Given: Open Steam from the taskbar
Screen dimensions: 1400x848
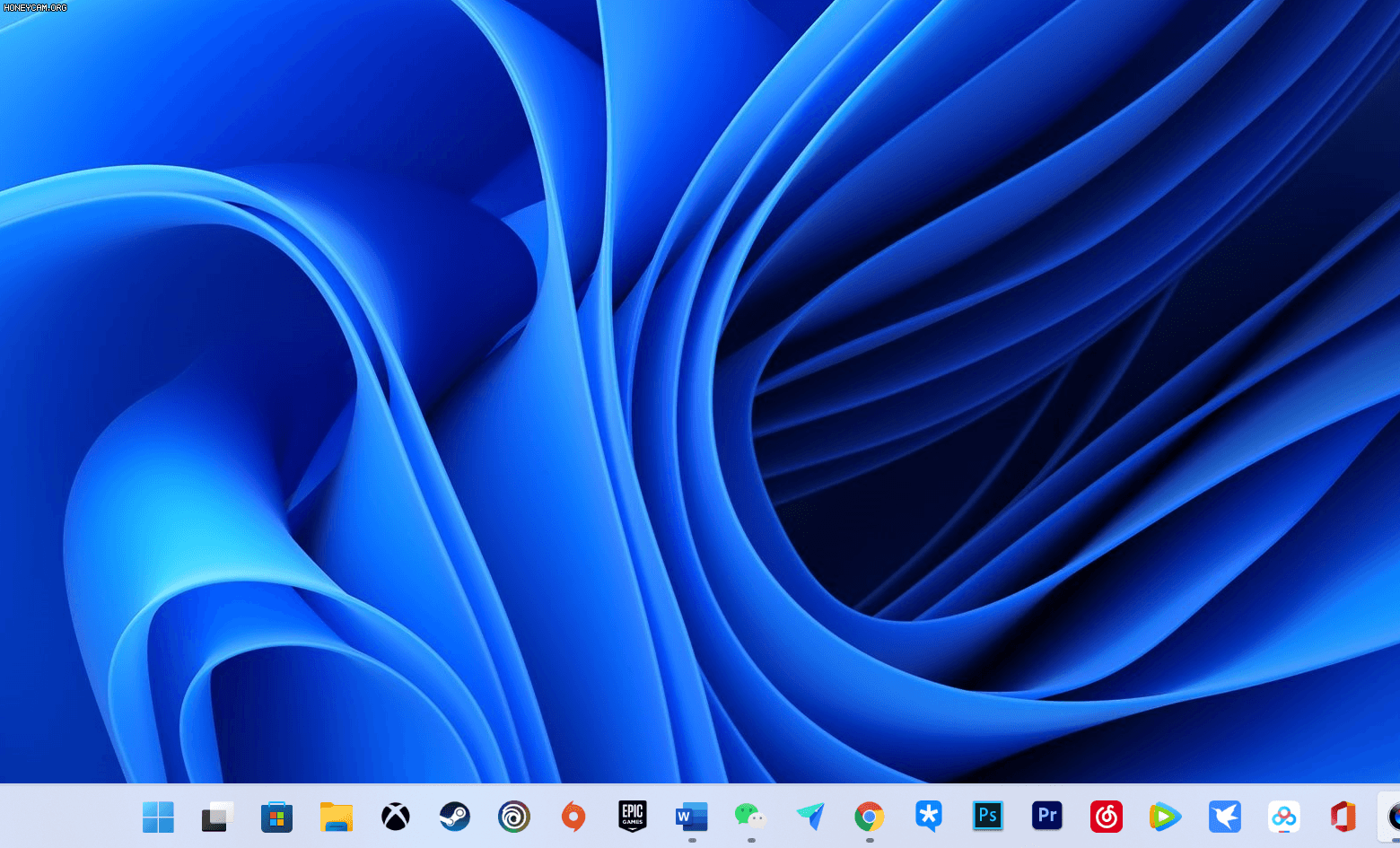Looking at the screenshot, I should (455, 817).
